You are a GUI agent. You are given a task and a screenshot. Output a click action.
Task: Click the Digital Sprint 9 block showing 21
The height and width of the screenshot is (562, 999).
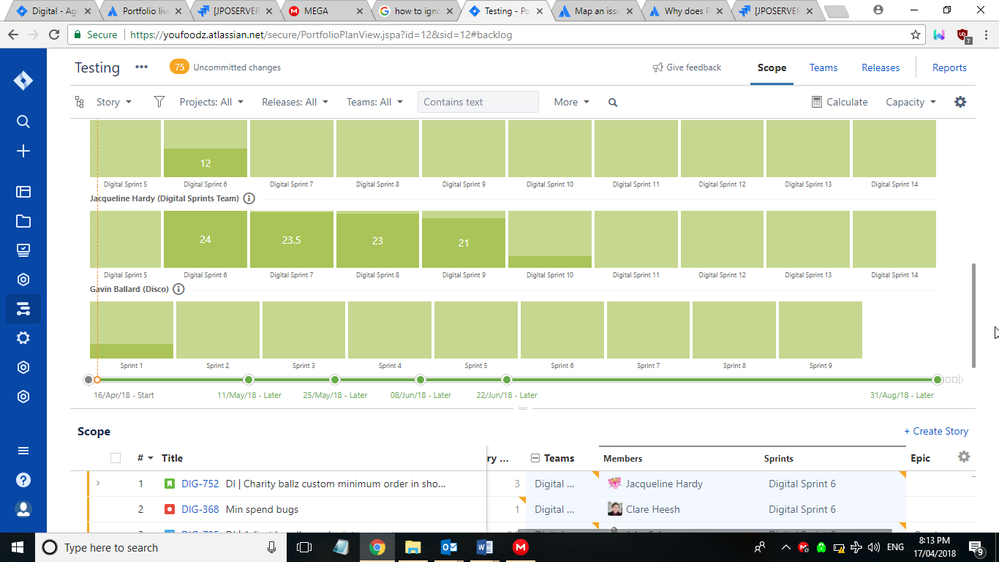click(x=463, y=239)
